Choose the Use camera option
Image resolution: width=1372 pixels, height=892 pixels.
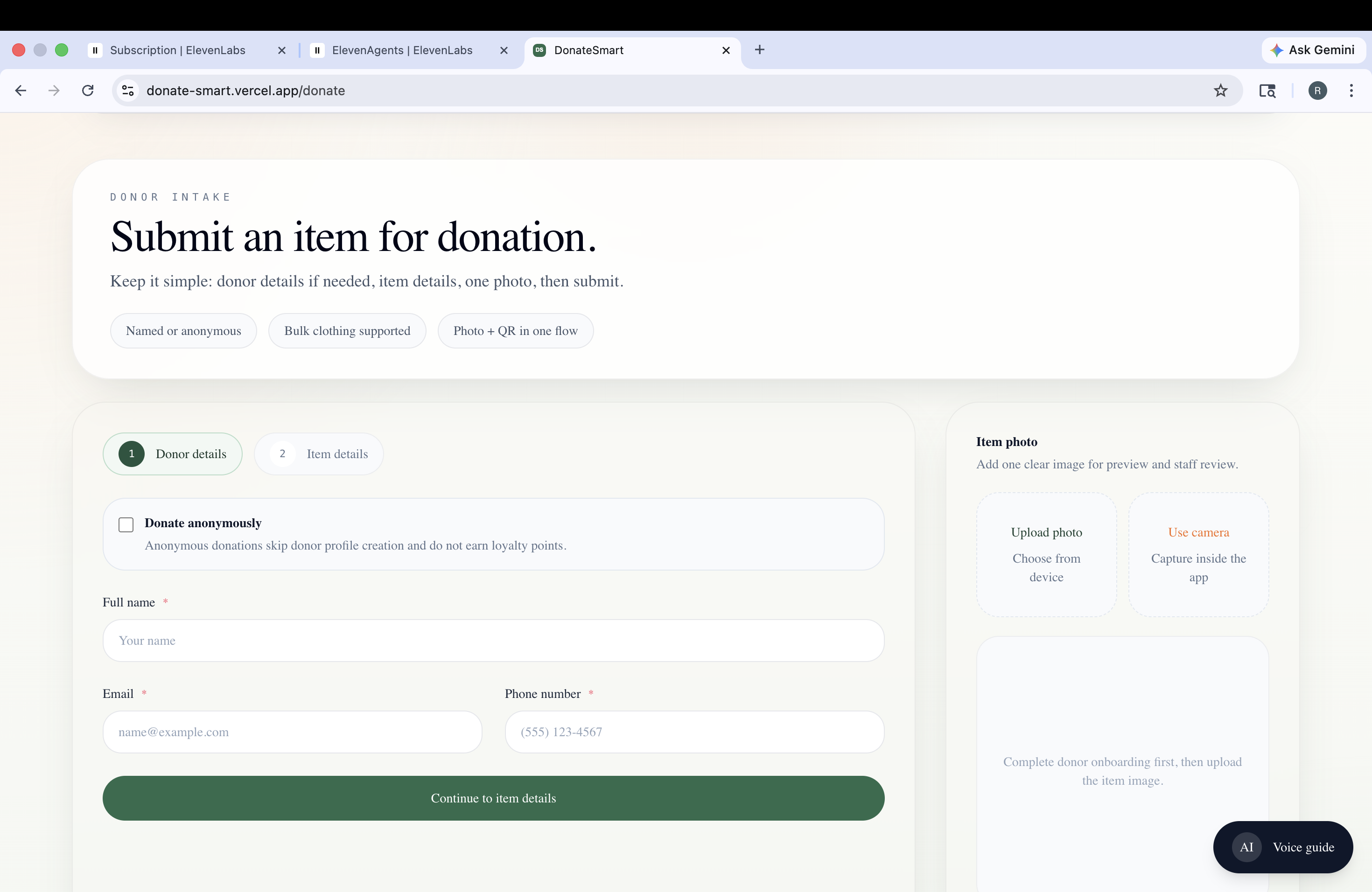click(1198, 554)
